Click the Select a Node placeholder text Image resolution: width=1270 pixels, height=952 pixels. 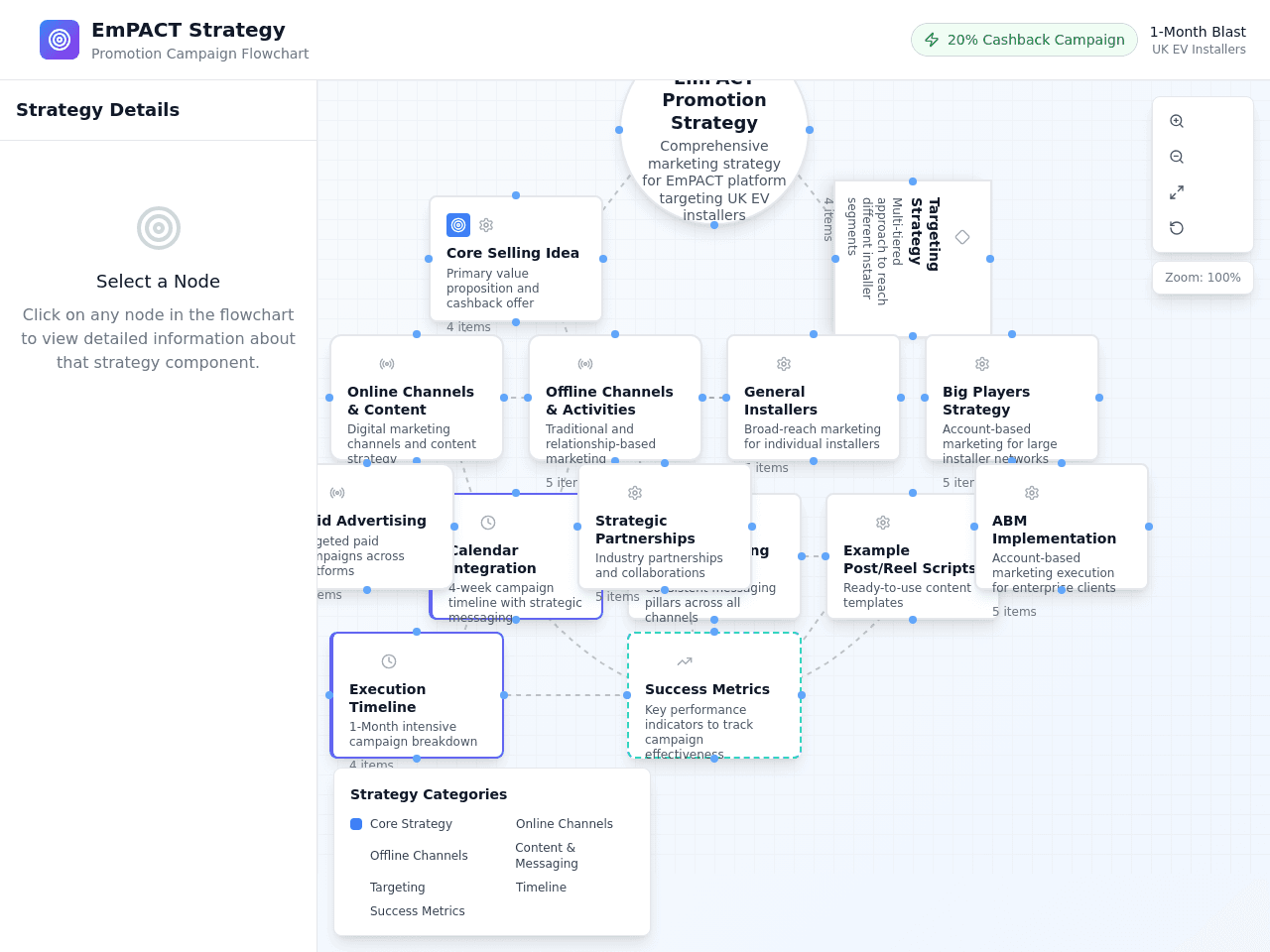pos(159,282)
